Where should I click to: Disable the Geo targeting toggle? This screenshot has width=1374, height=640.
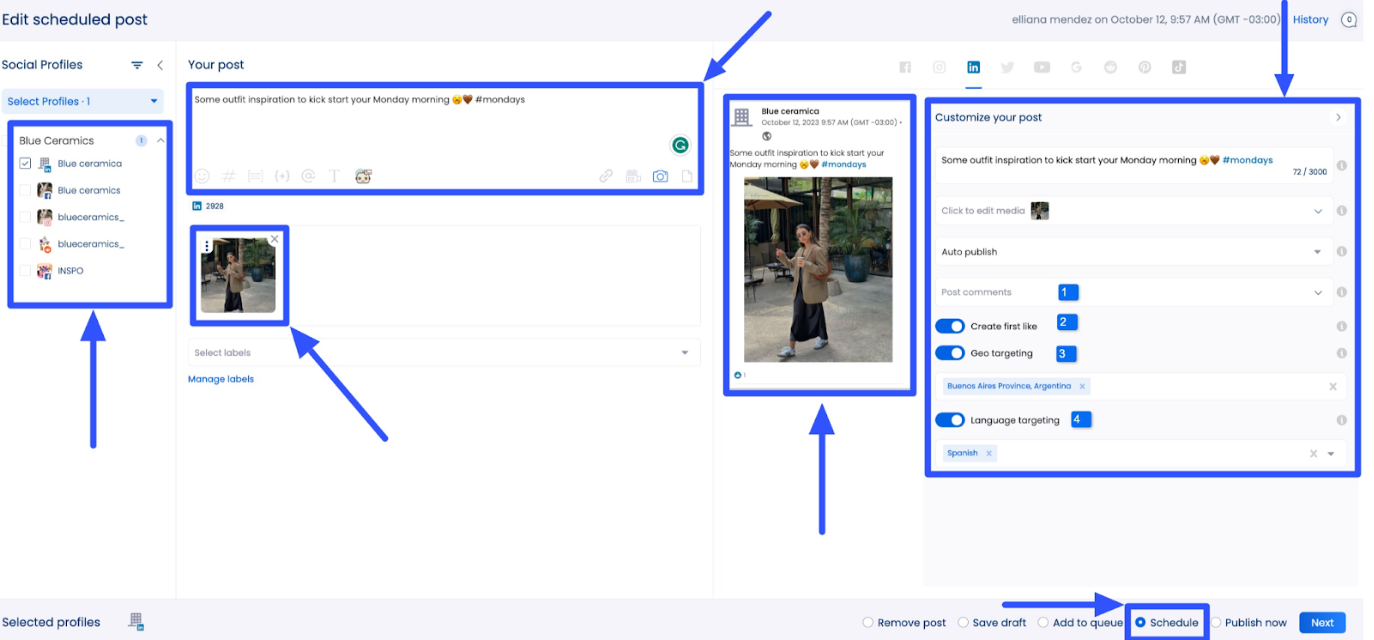949,352
